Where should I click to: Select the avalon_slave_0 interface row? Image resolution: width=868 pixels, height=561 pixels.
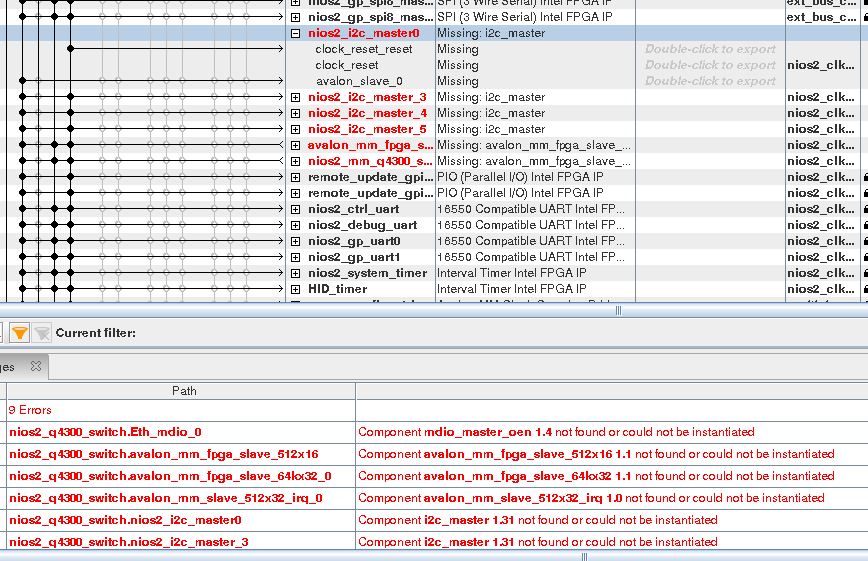click(359, 81)
